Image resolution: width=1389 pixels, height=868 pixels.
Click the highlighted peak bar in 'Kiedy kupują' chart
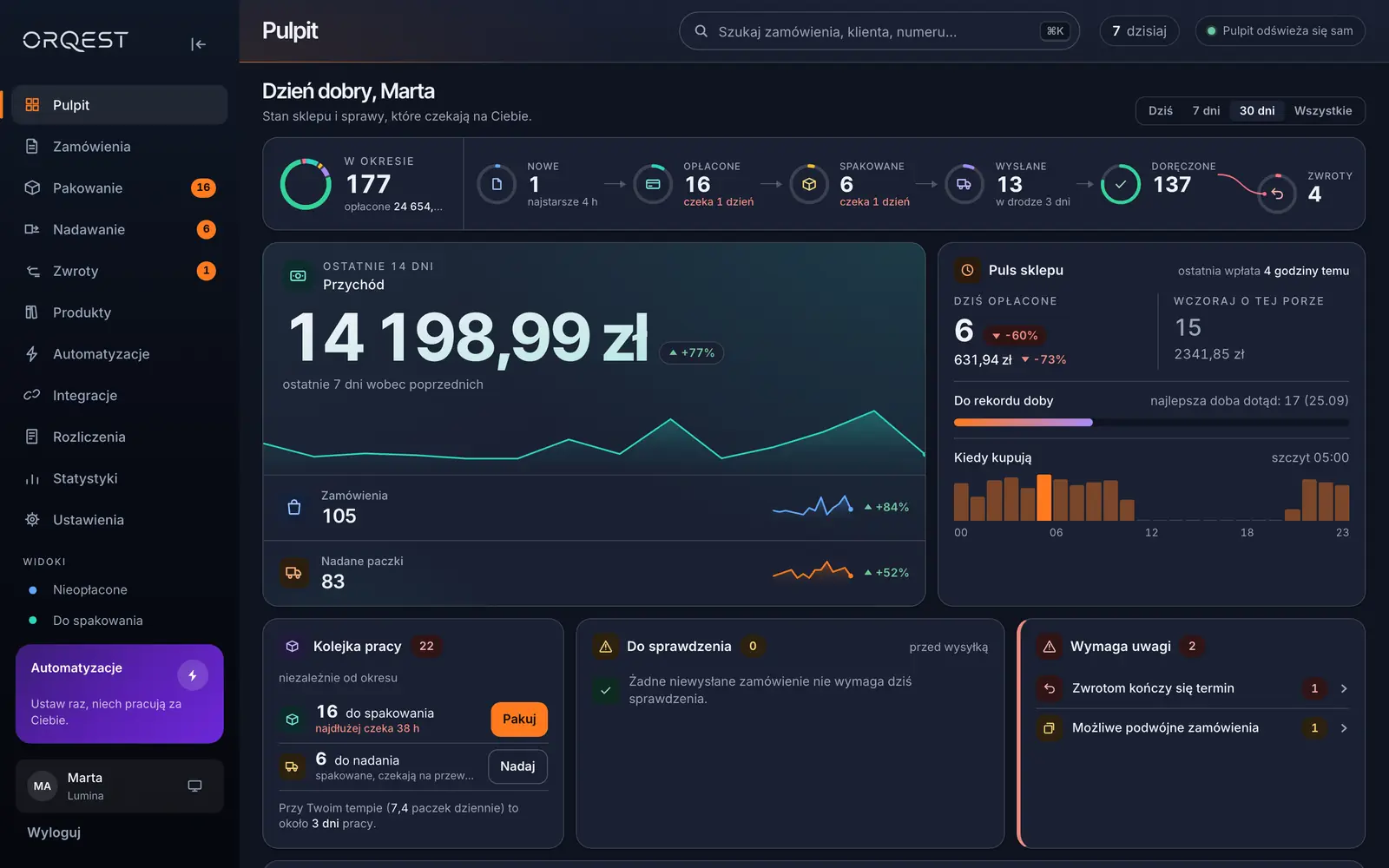pyautogui.click(x=1044, y=497)
